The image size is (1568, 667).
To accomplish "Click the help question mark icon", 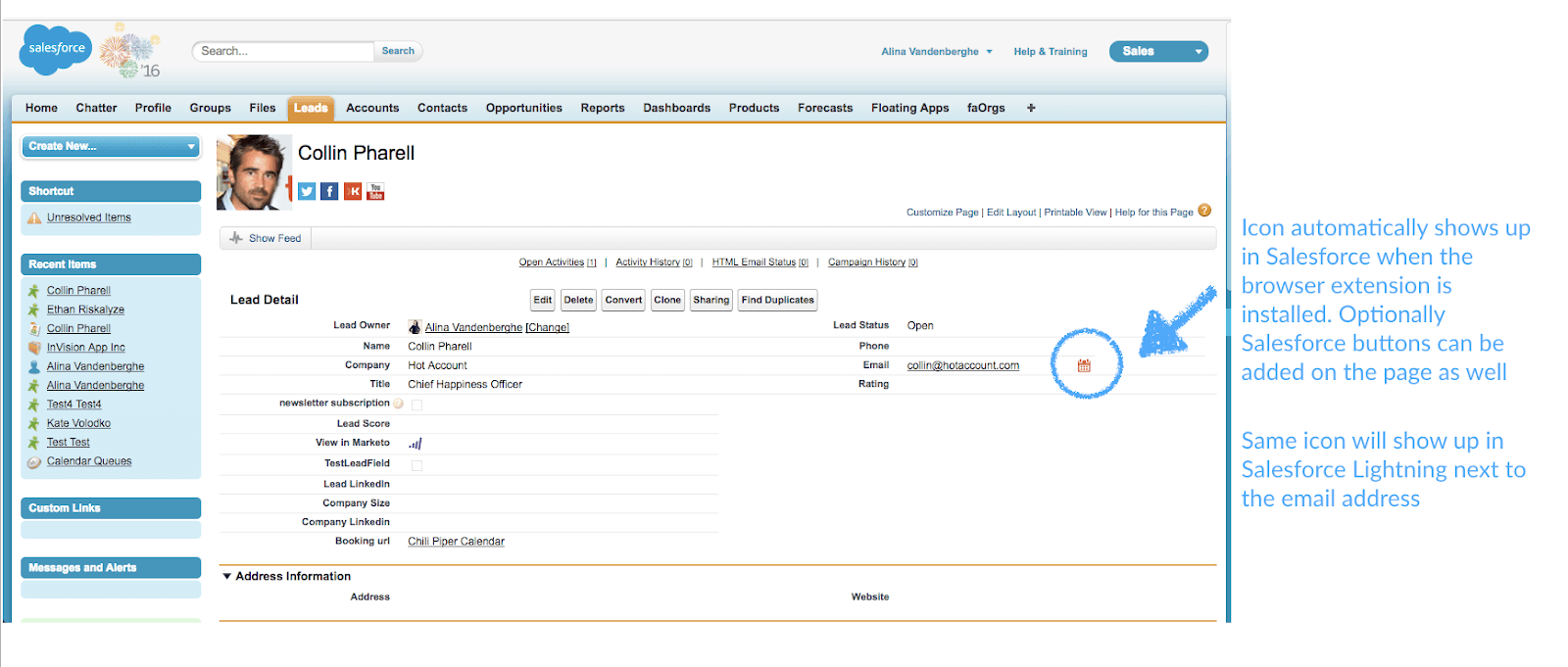I will 1204,211.
